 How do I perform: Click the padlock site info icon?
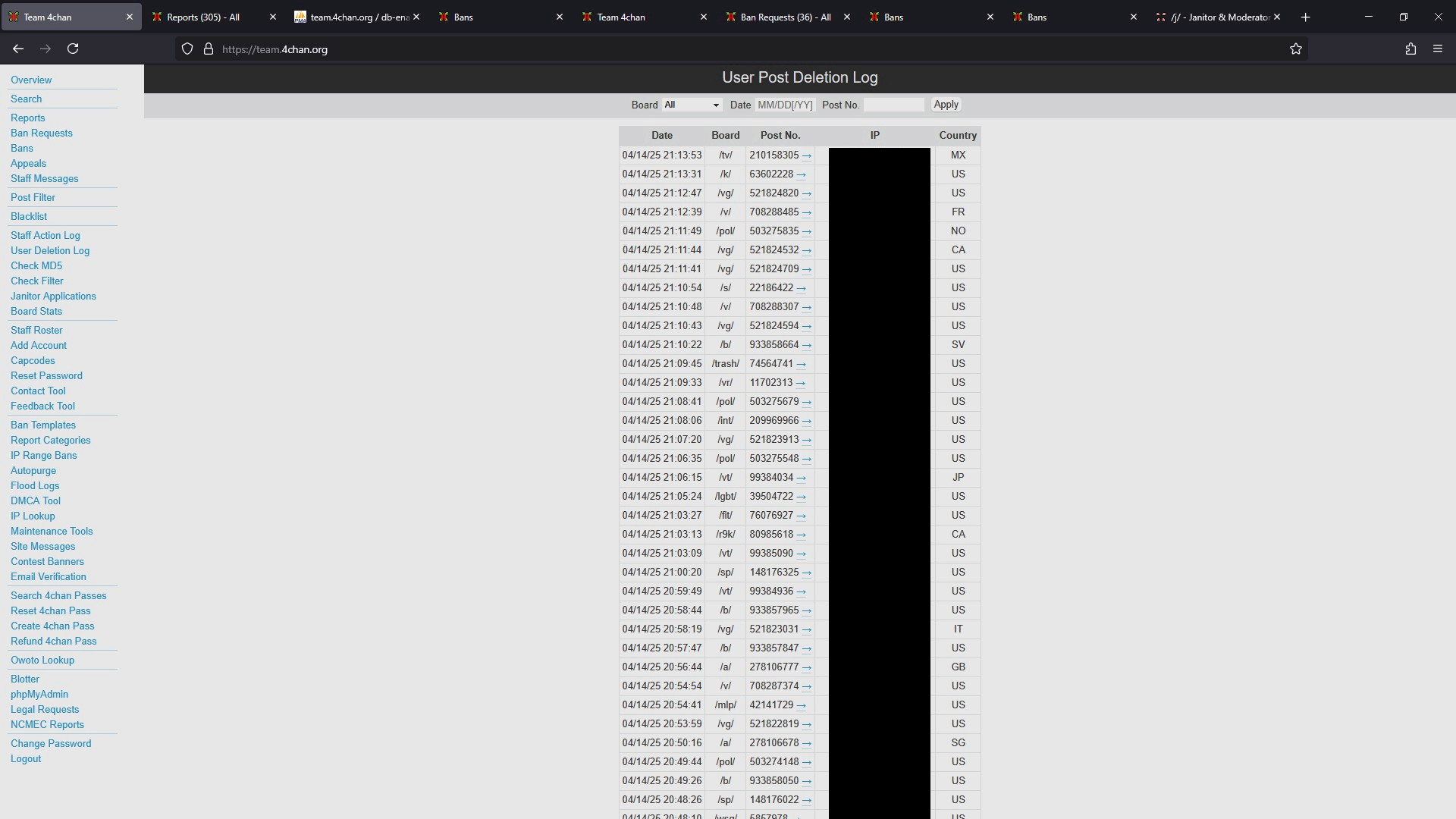[x=209, y=49]
